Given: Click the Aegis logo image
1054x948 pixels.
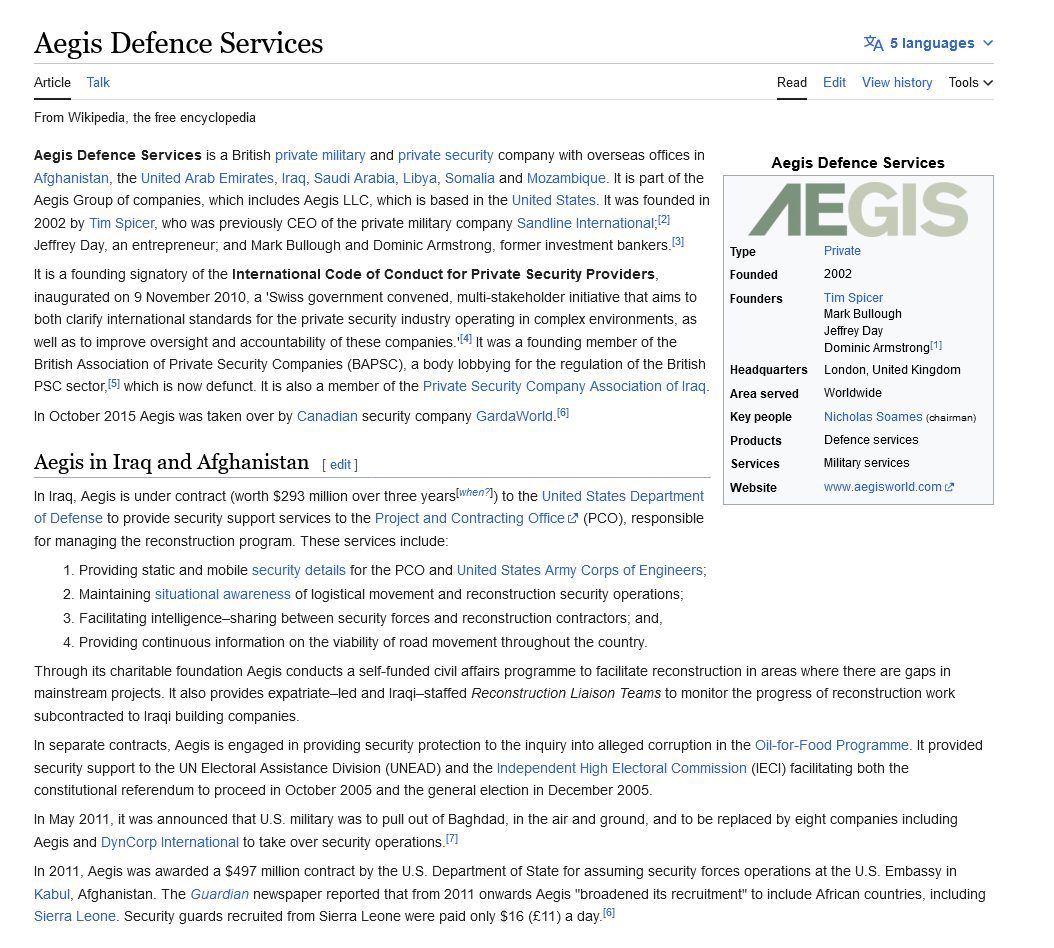Looking at the screenshot, I should click(858, 209).
